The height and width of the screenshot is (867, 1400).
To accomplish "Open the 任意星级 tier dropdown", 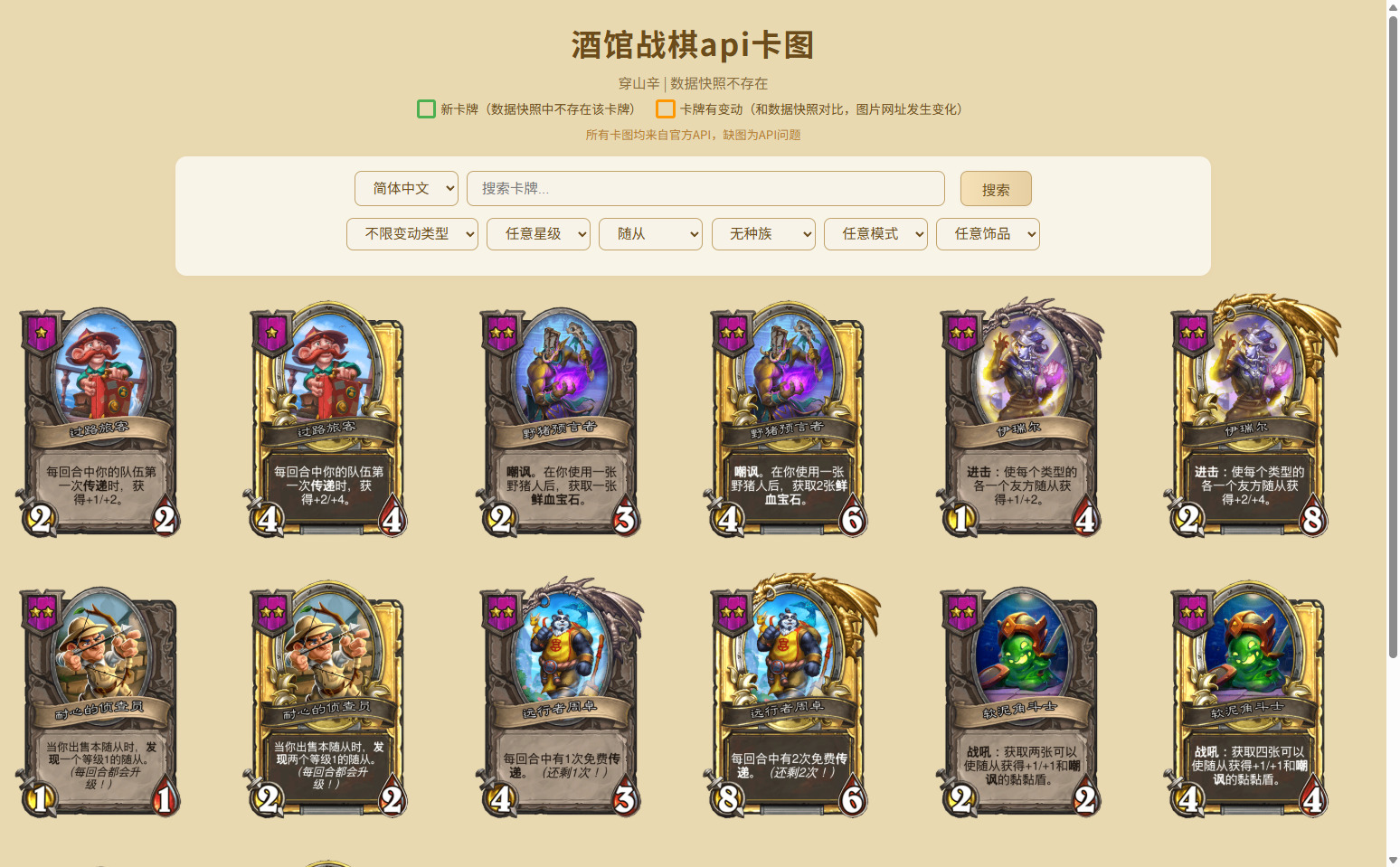I will click(x=538, y=233).
